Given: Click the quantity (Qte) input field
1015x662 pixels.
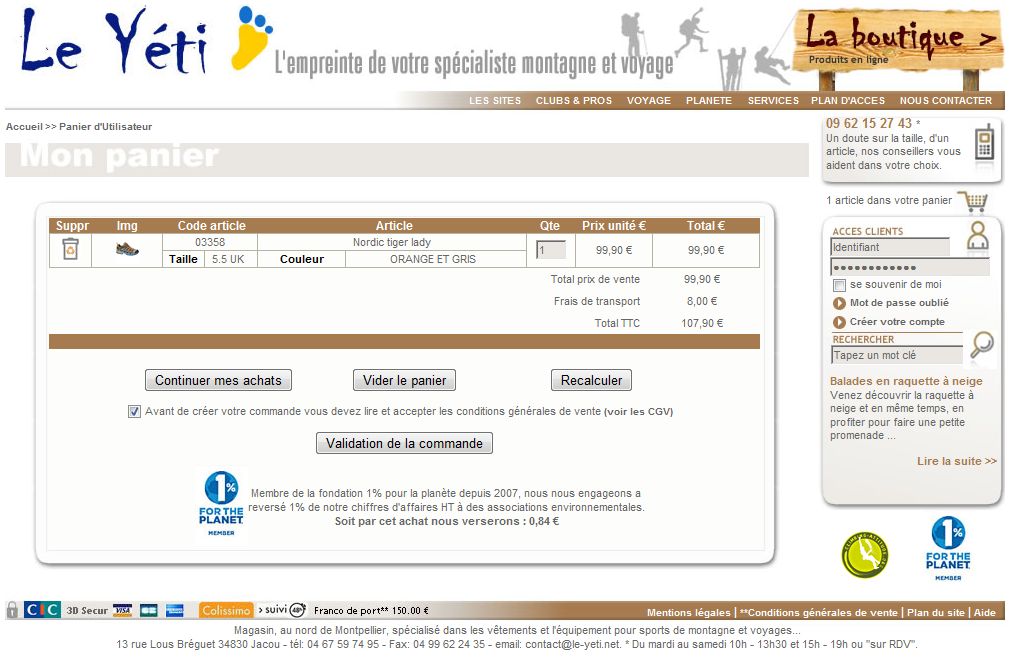Looking at the screenshot, I should point(551,250).
